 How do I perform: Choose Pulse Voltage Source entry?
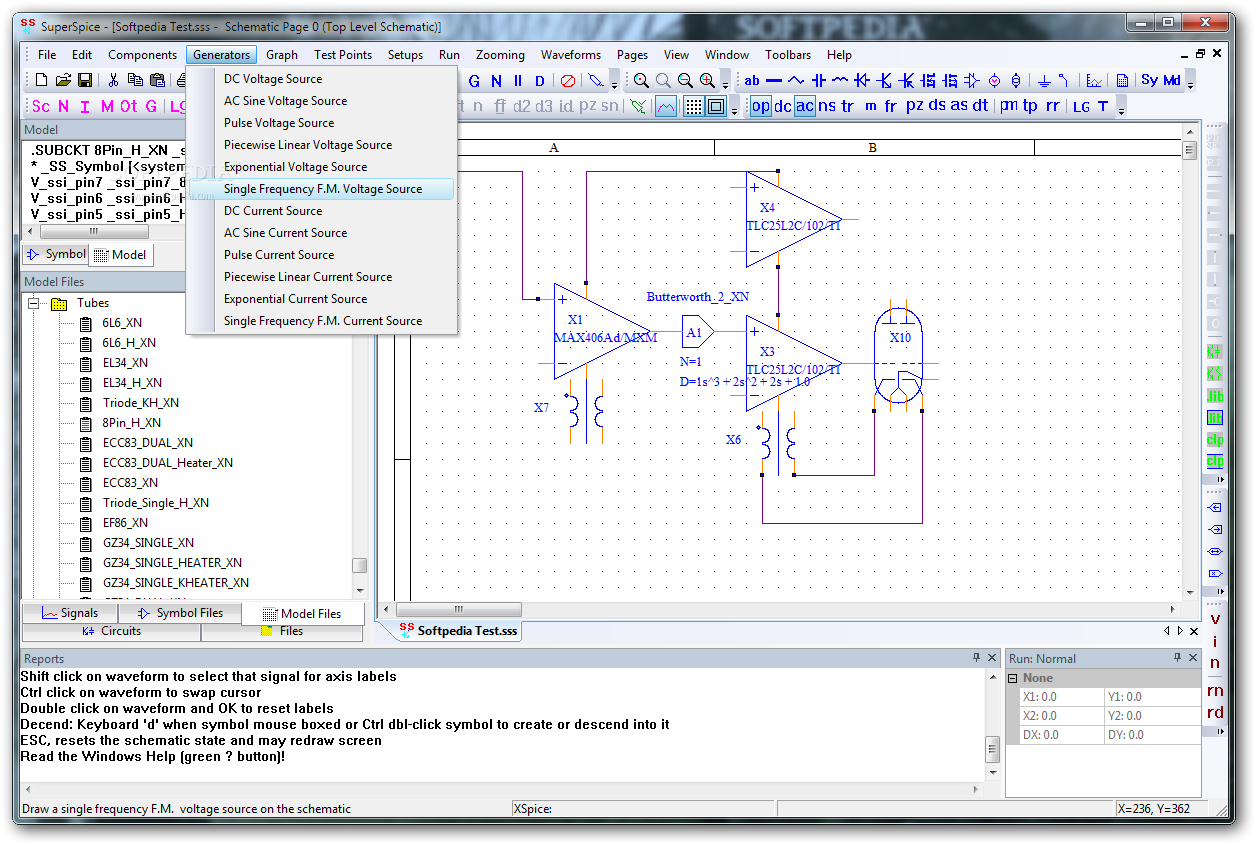[x=322, y=123]
